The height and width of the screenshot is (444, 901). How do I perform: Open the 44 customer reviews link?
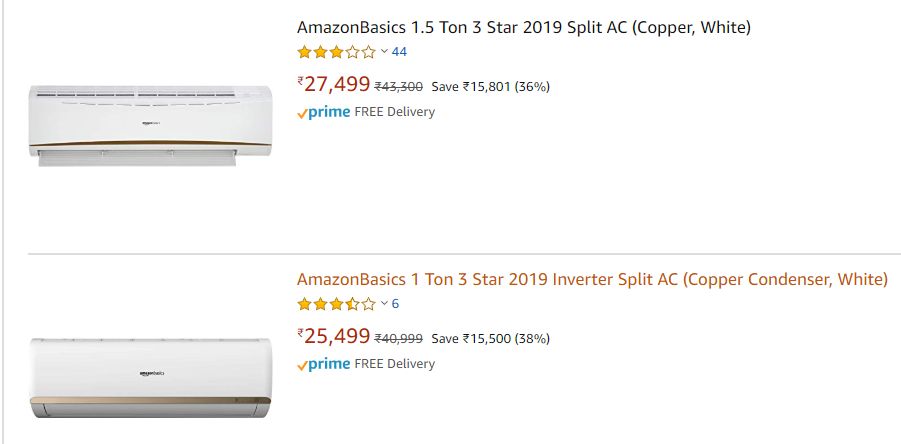(x=399, y=52)
